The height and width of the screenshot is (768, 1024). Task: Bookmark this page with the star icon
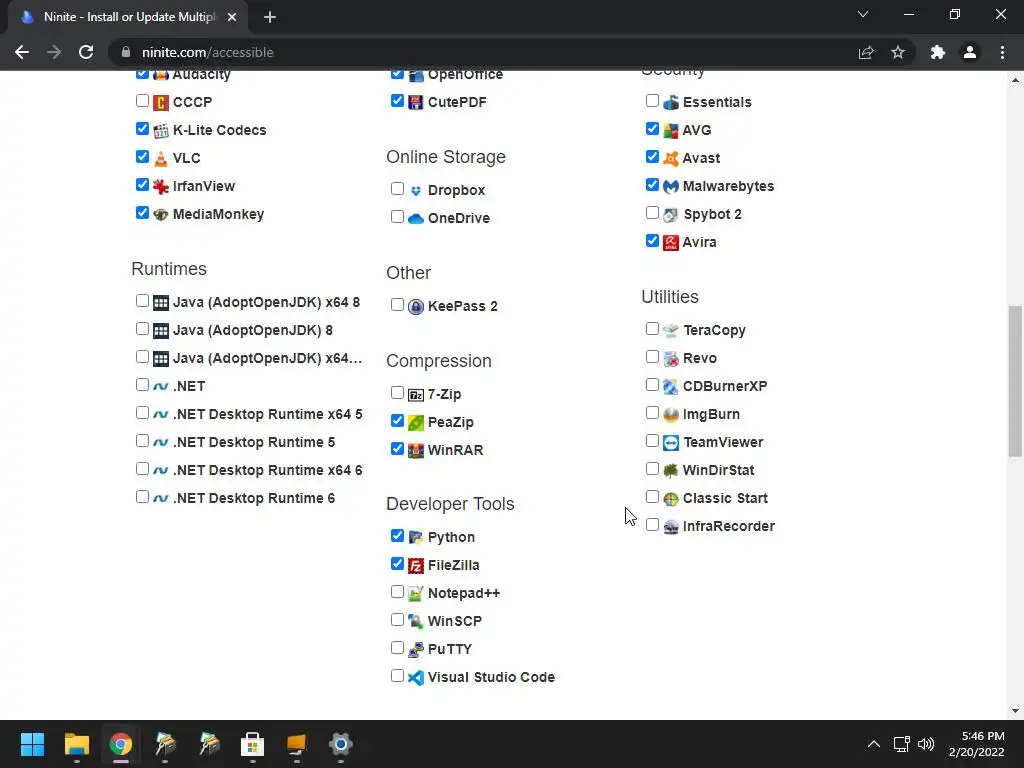pos(898,52)
